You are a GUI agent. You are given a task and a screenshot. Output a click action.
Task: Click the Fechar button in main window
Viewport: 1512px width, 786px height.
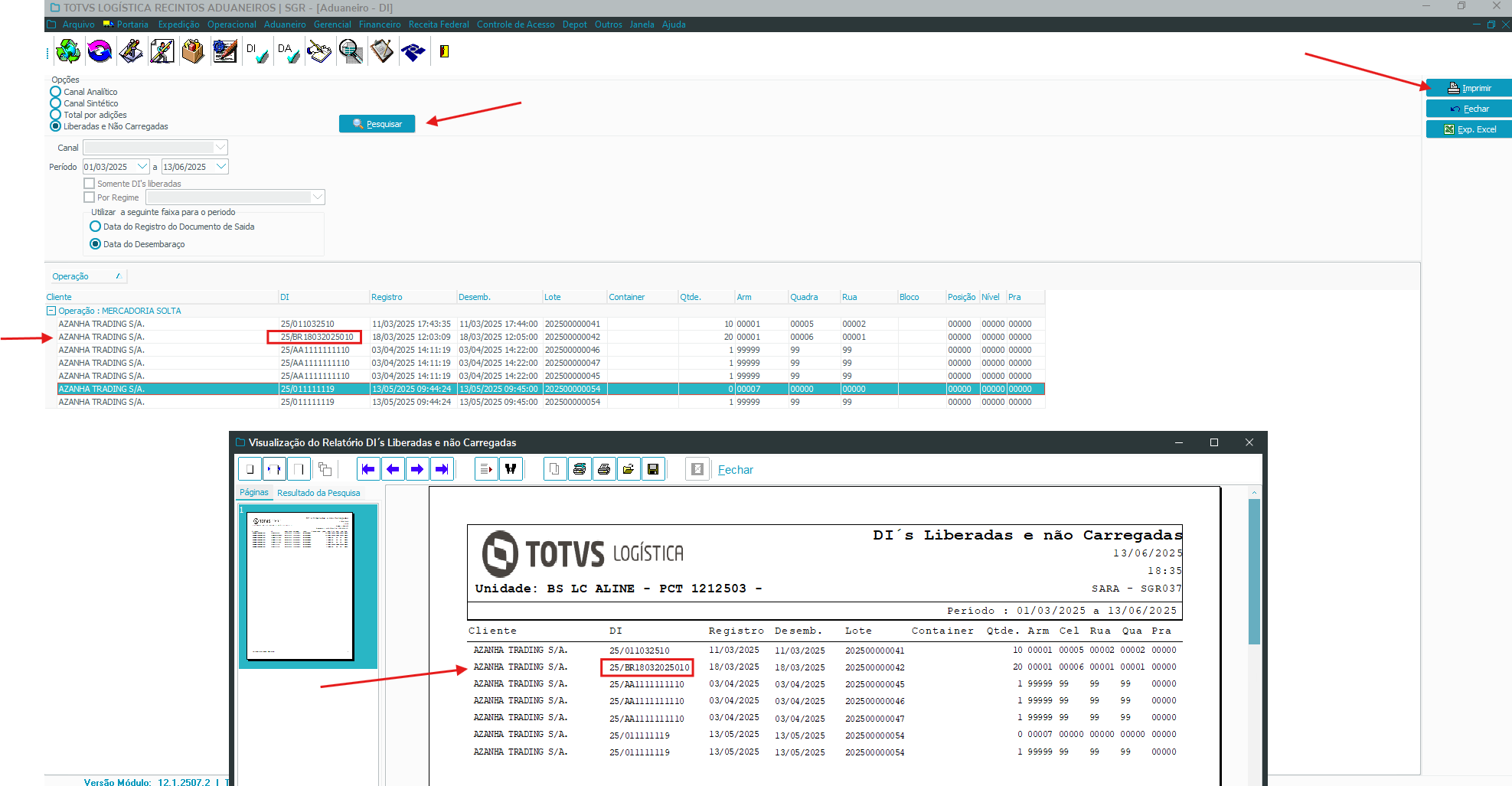pyautogui.click(x=1468, y=109)
